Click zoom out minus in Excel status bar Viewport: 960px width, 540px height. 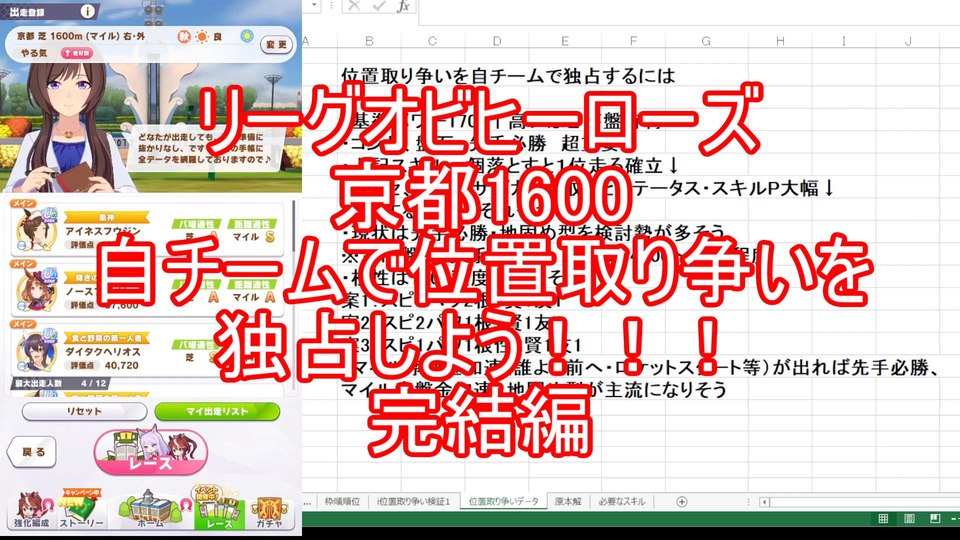click(955, 519)
